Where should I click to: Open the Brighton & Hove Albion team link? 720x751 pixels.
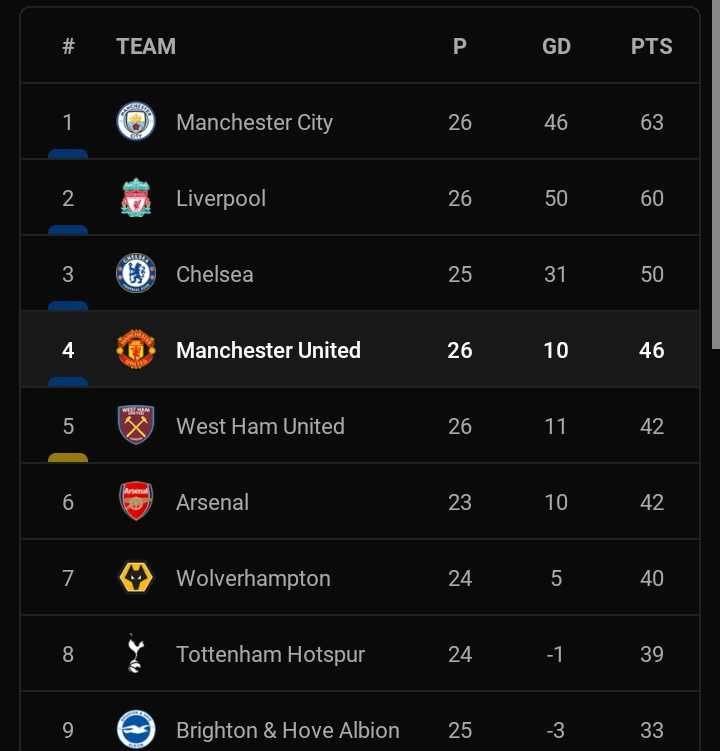coord(287,730)
